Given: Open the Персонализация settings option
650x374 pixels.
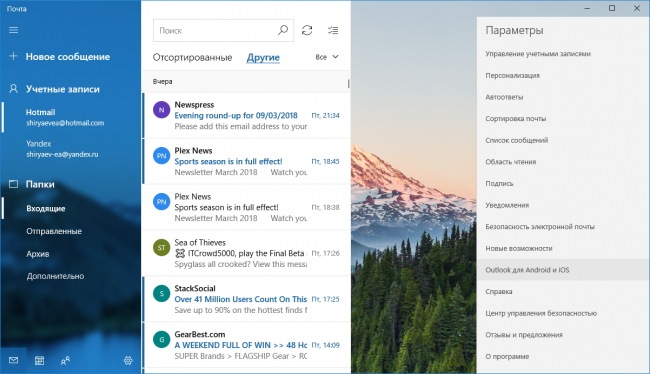Looking at the screenshot, I should tap(512, 75).
